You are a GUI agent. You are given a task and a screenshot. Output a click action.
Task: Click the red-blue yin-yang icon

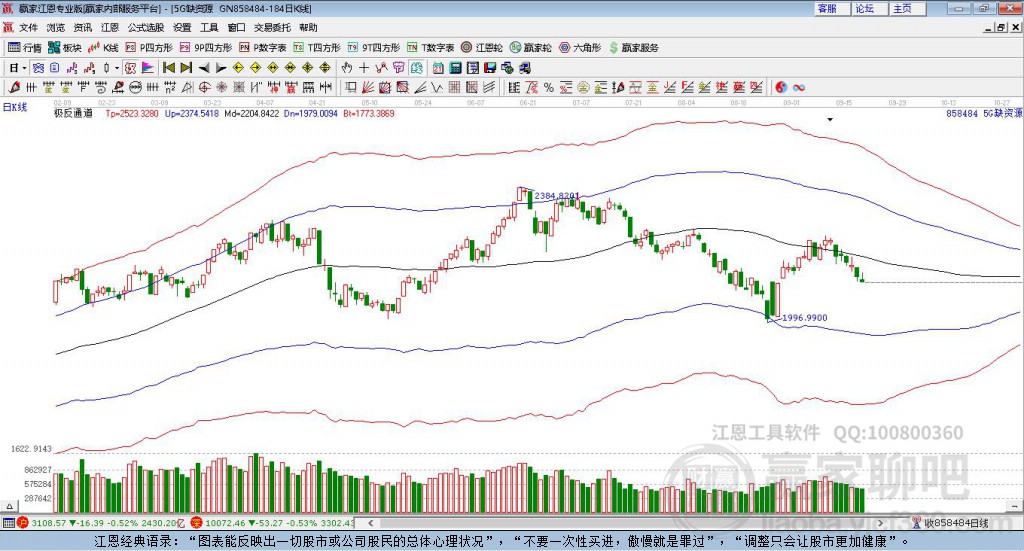[x=782, y=87]
